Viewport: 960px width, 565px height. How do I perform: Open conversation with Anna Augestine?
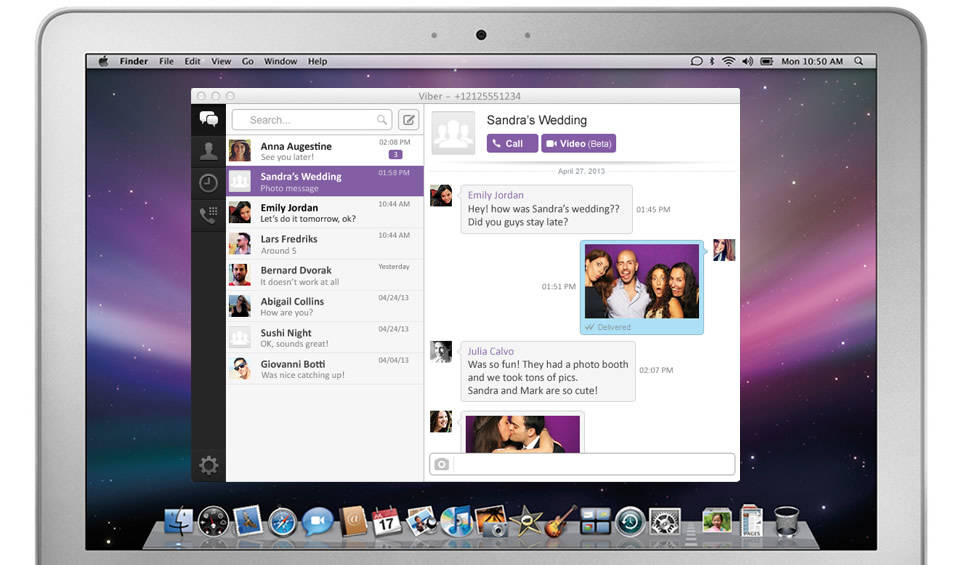[324, 151]
